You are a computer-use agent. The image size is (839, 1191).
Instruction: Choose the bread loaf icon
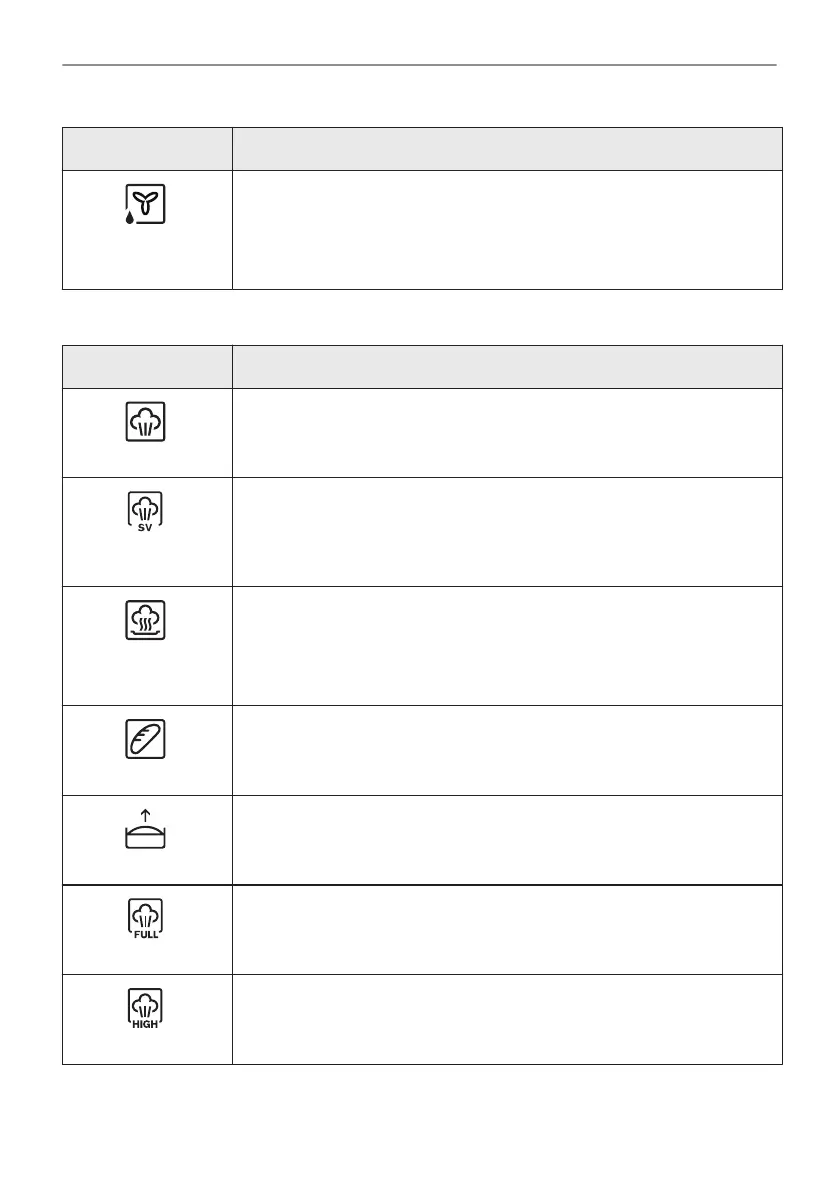tap(146, 741)
